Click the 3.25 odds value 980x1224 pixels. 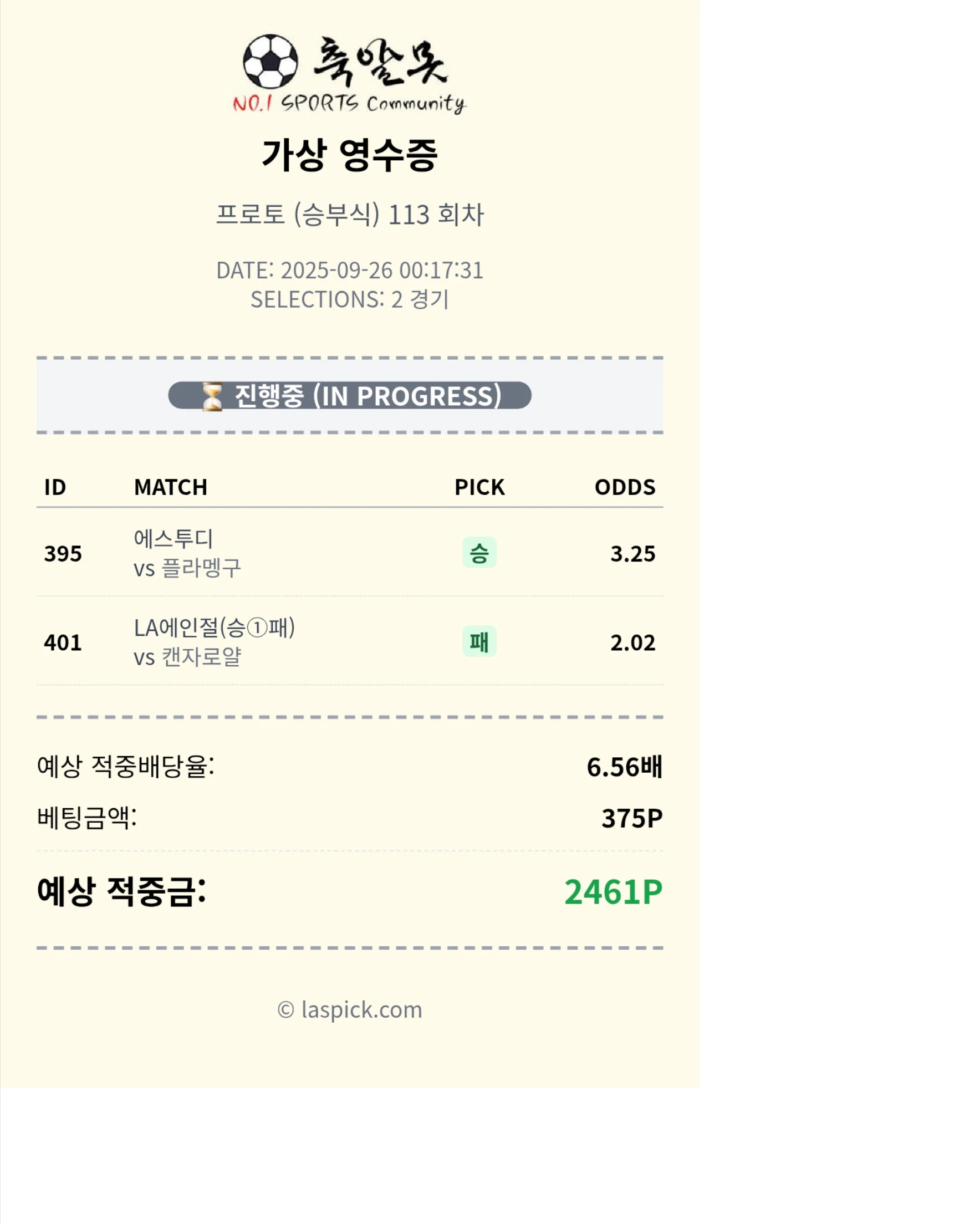[632, 554]
